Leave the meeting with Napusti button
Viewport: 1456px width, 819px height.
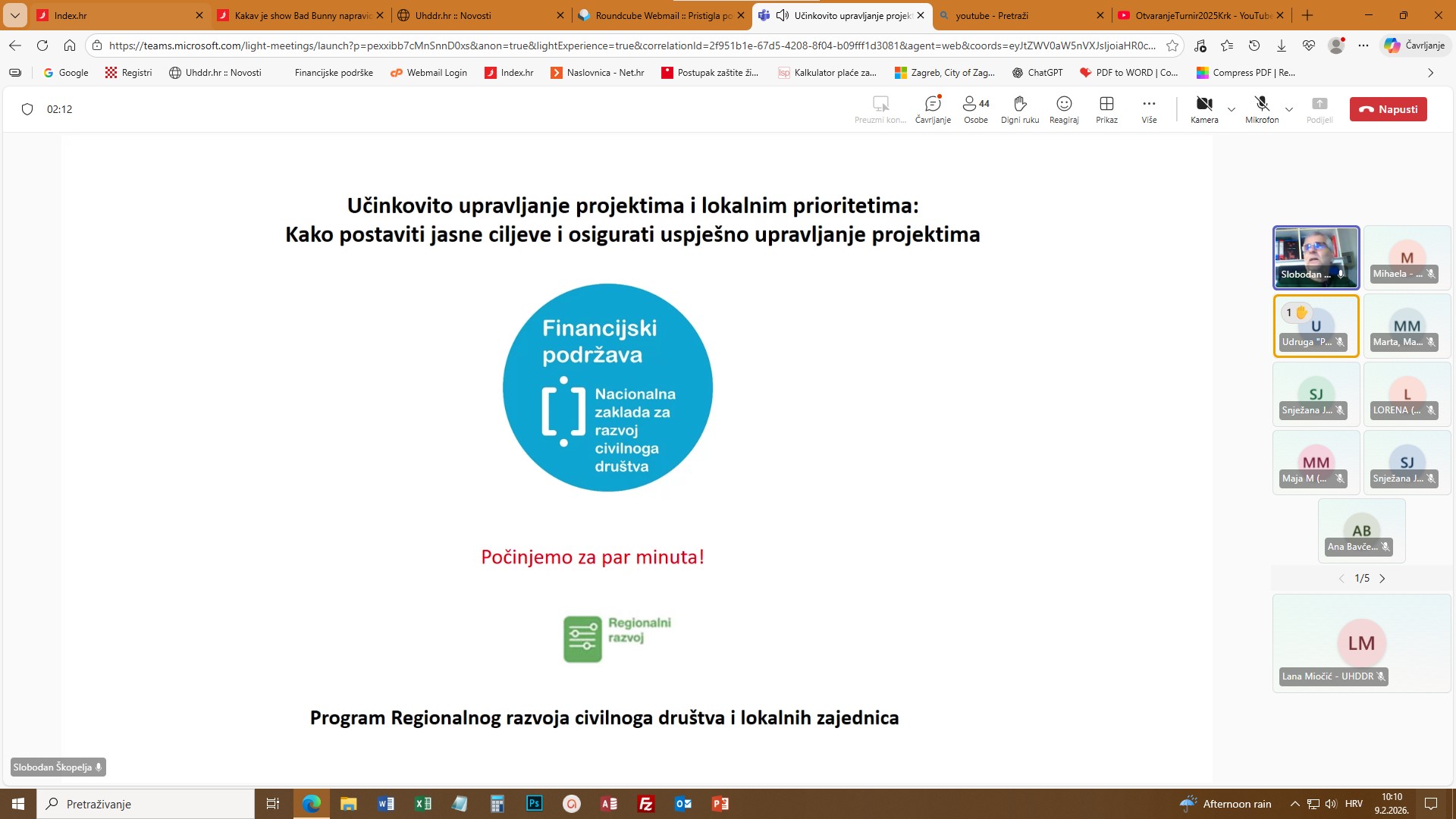pos(1388,109)
